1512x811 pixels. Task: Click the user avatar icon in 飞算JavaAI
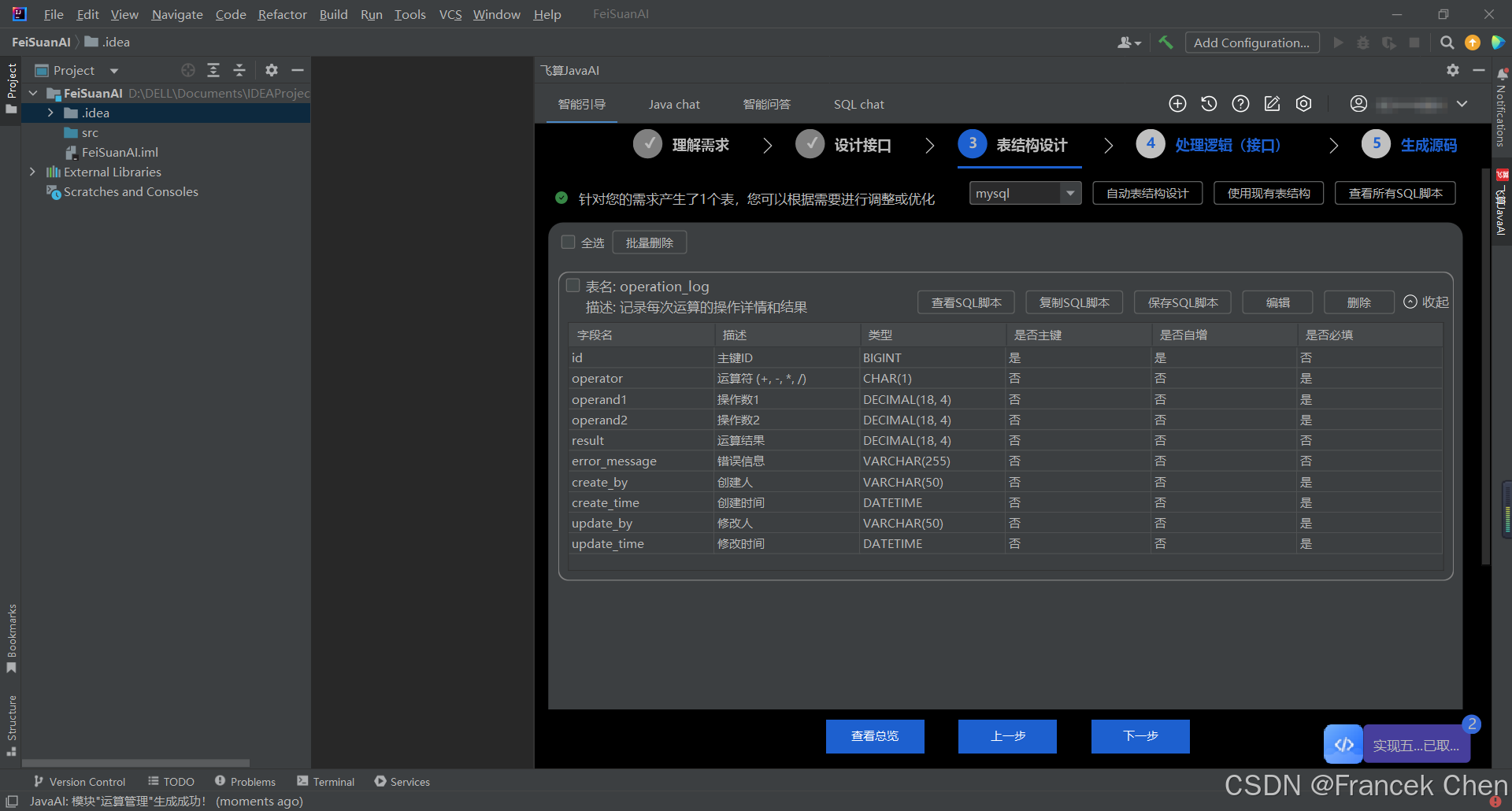[1358, 104]
